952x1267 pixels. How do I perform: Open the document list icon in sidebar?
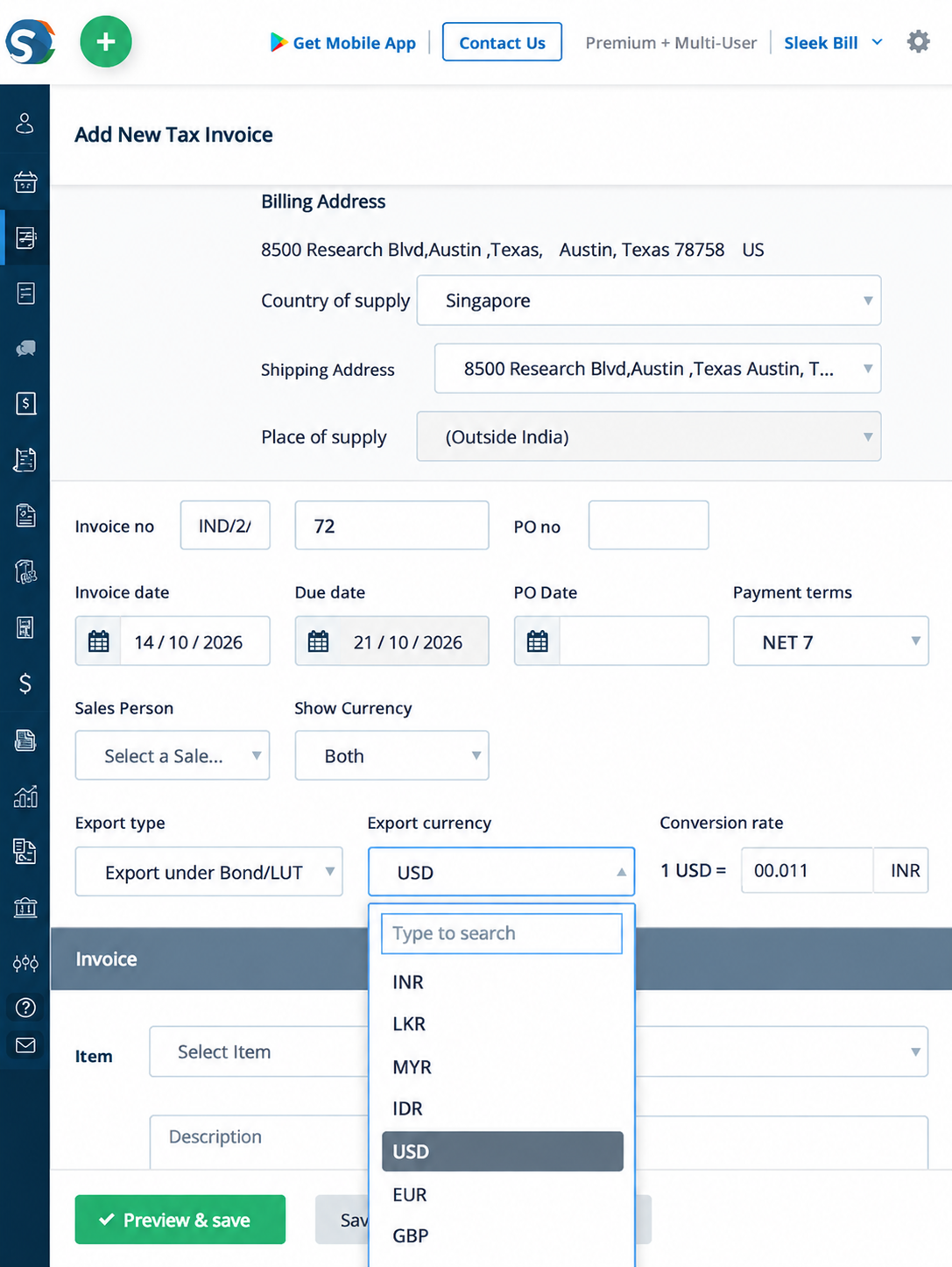(x=25, y=293)
